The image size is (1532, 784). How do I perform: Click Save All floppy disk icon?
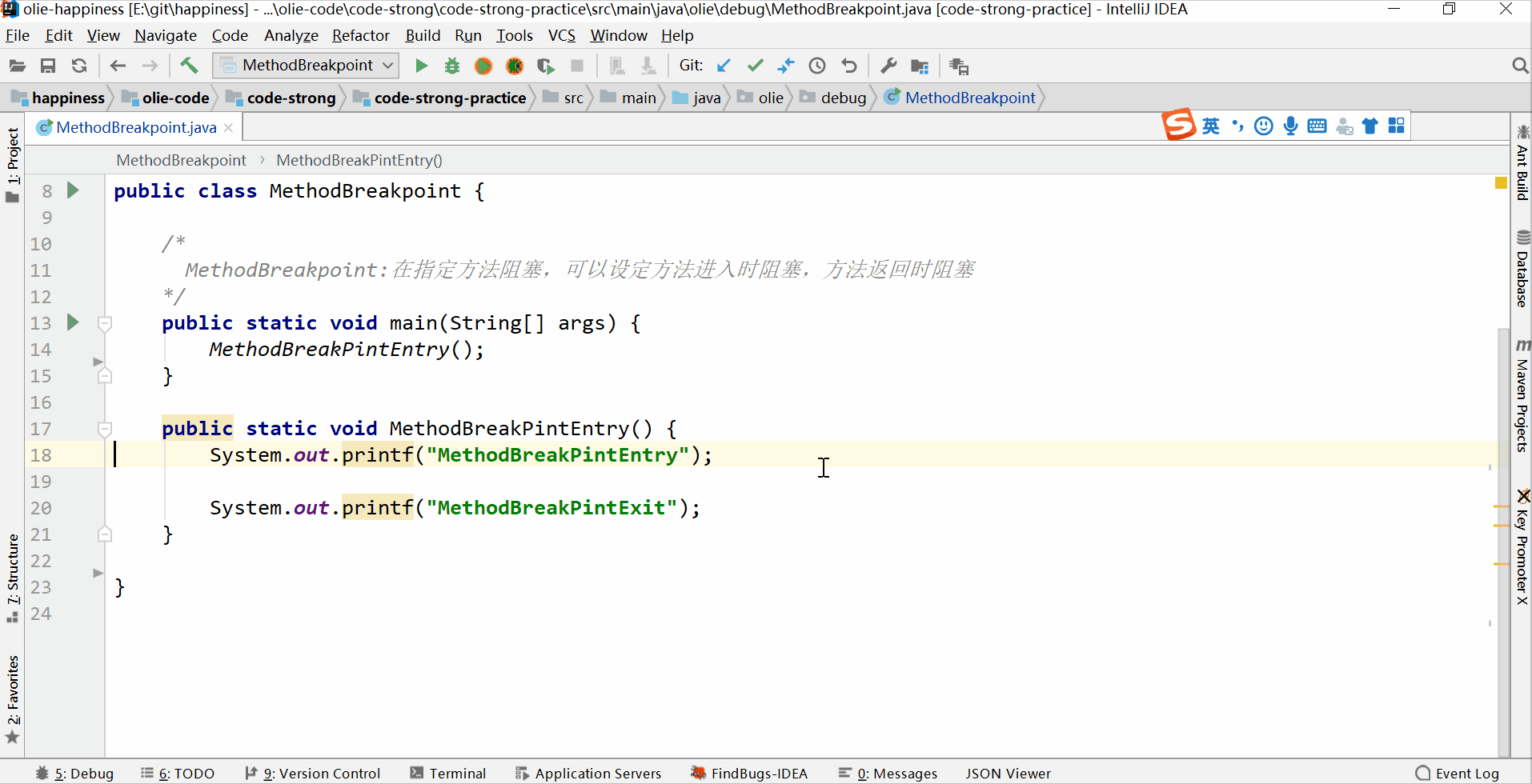point(48,66)
